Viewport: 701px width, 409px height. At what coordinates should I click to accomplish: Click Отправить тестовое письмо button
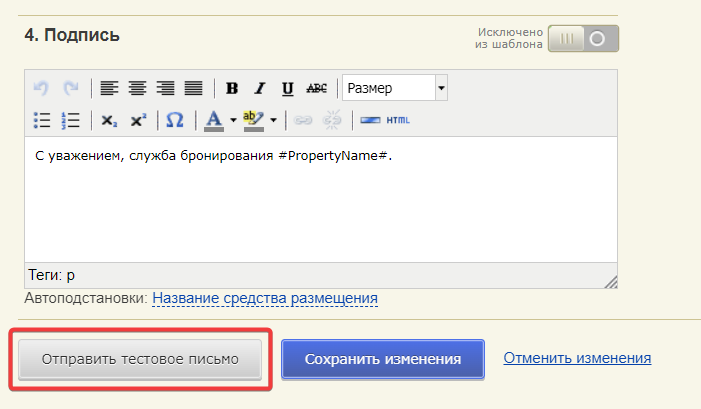(140, 359)
